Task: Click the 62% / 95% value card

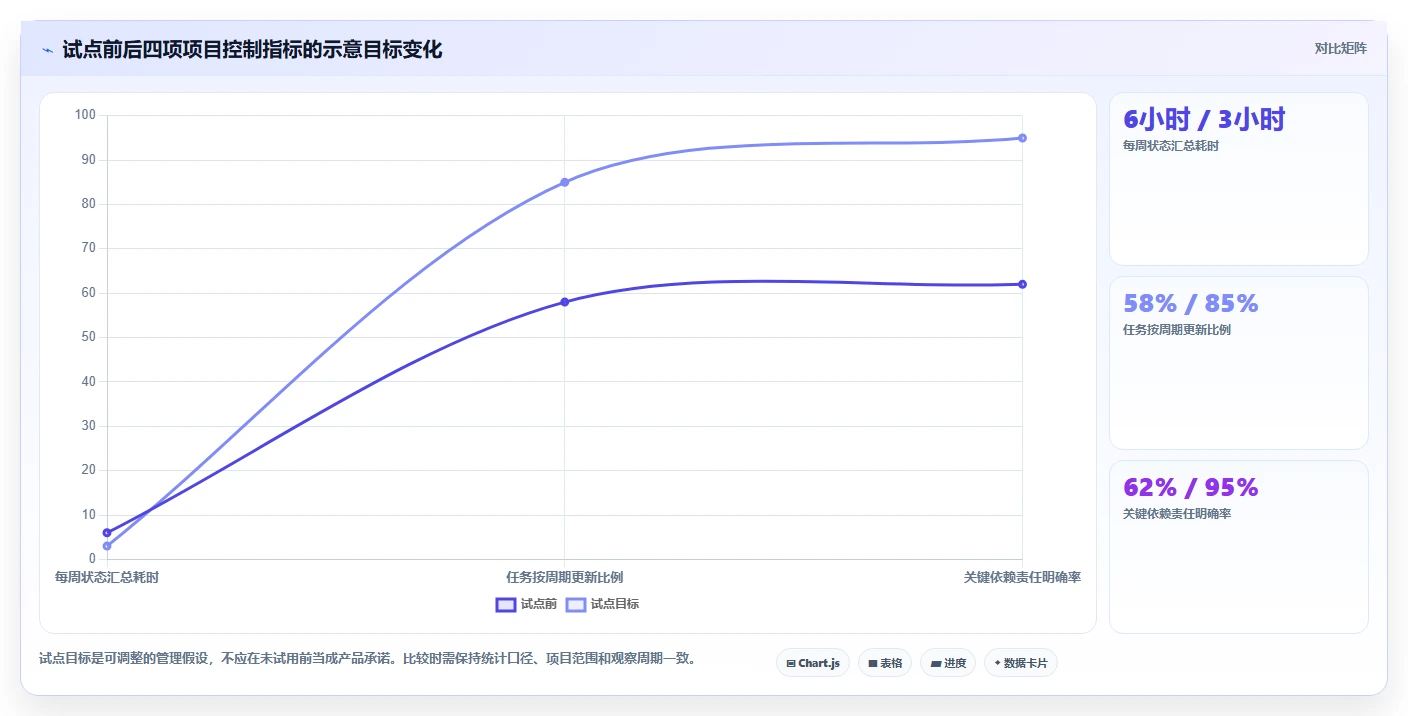Action: click(x=1239, y=547)
